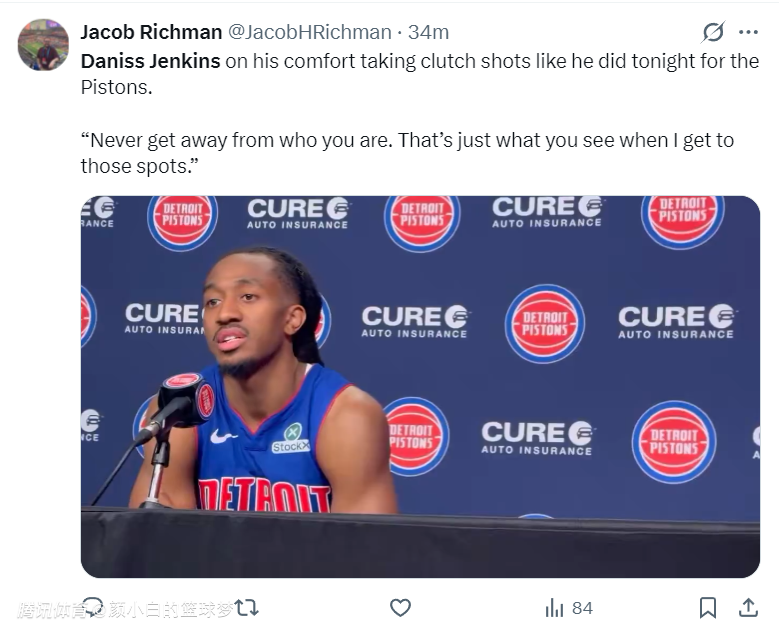Click the view count bar-chart icon

coord(554,608)
